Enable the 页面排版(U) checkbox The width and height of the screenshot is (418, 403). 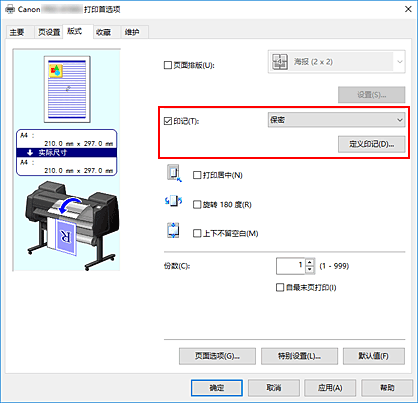click(168, 65)
